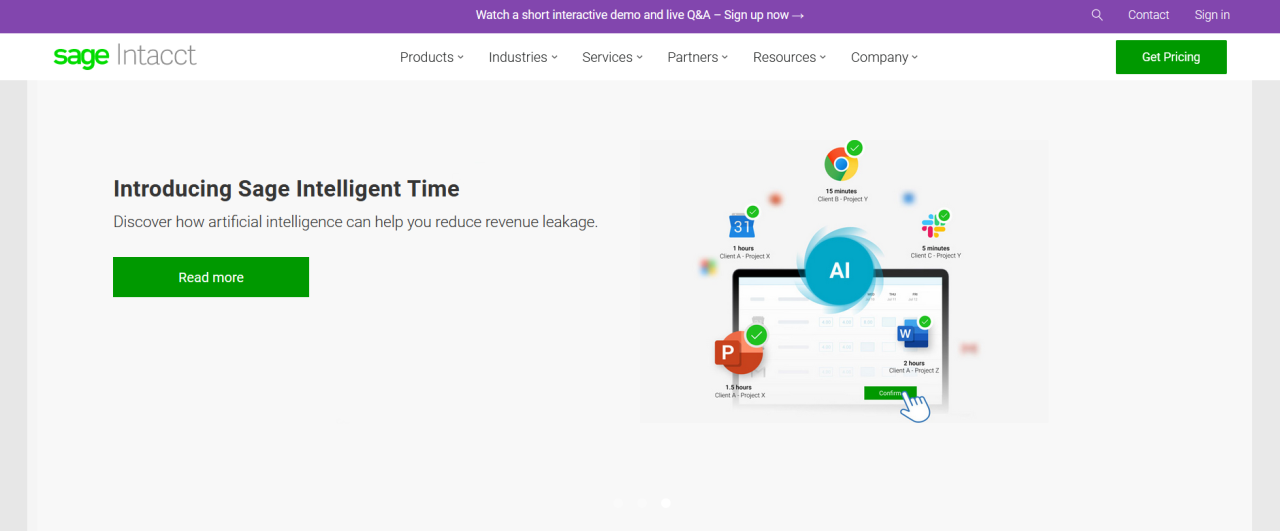
Task: Open the interactive demo sign-up banner link
Action: (x=640, y=15)
